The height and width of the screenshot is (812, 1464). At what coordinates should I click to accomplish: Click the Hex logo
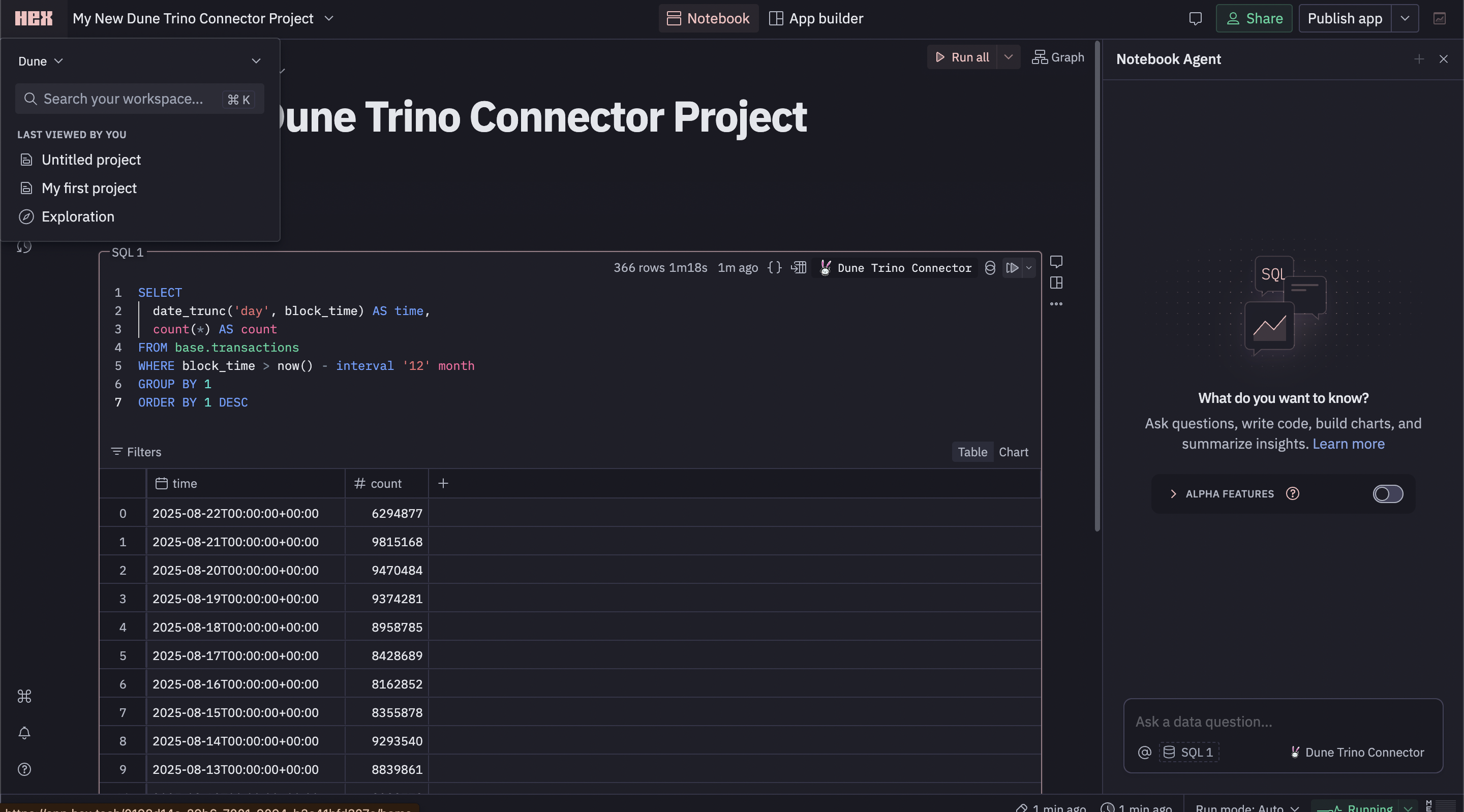point(33,18)
